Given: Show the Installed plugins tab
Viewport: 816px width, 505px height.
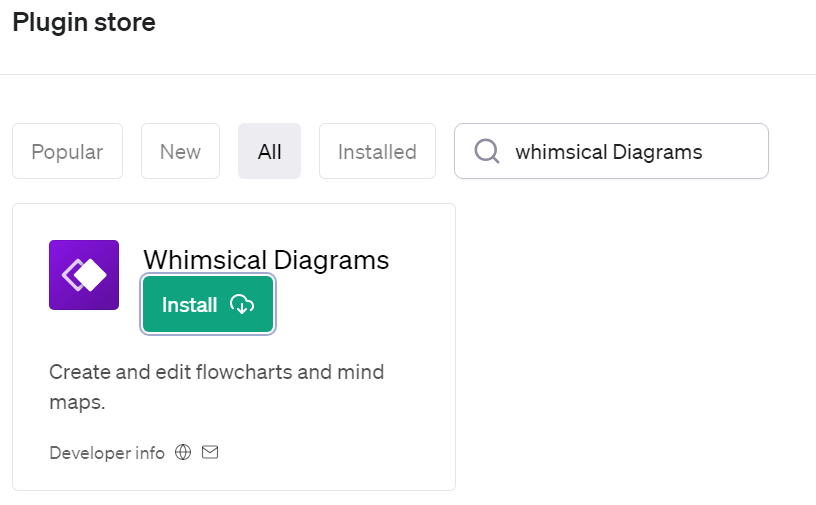Looking at the screenshot, I should pyautogui.click(x=377, y=151).
